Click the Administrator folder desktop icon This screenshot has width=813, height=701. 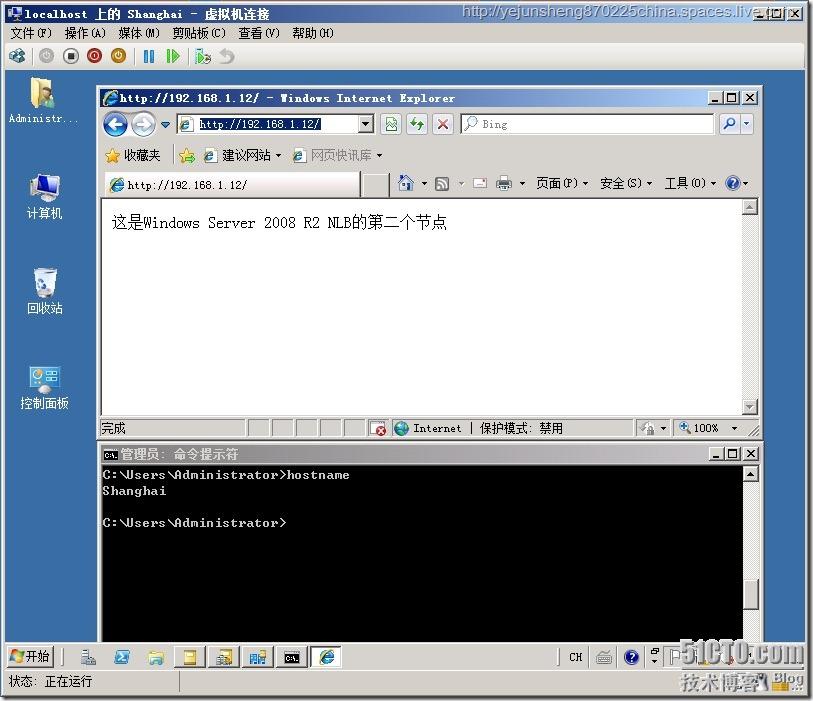(43, 100)
